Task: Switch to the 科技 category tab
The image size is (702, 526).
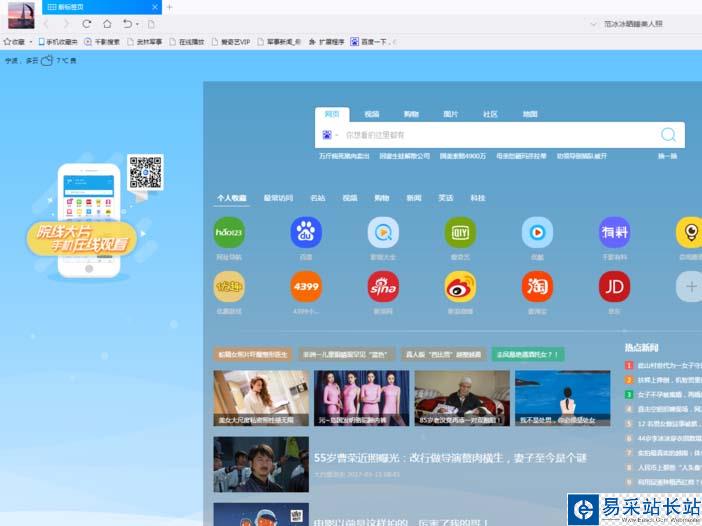Action: 478,198
